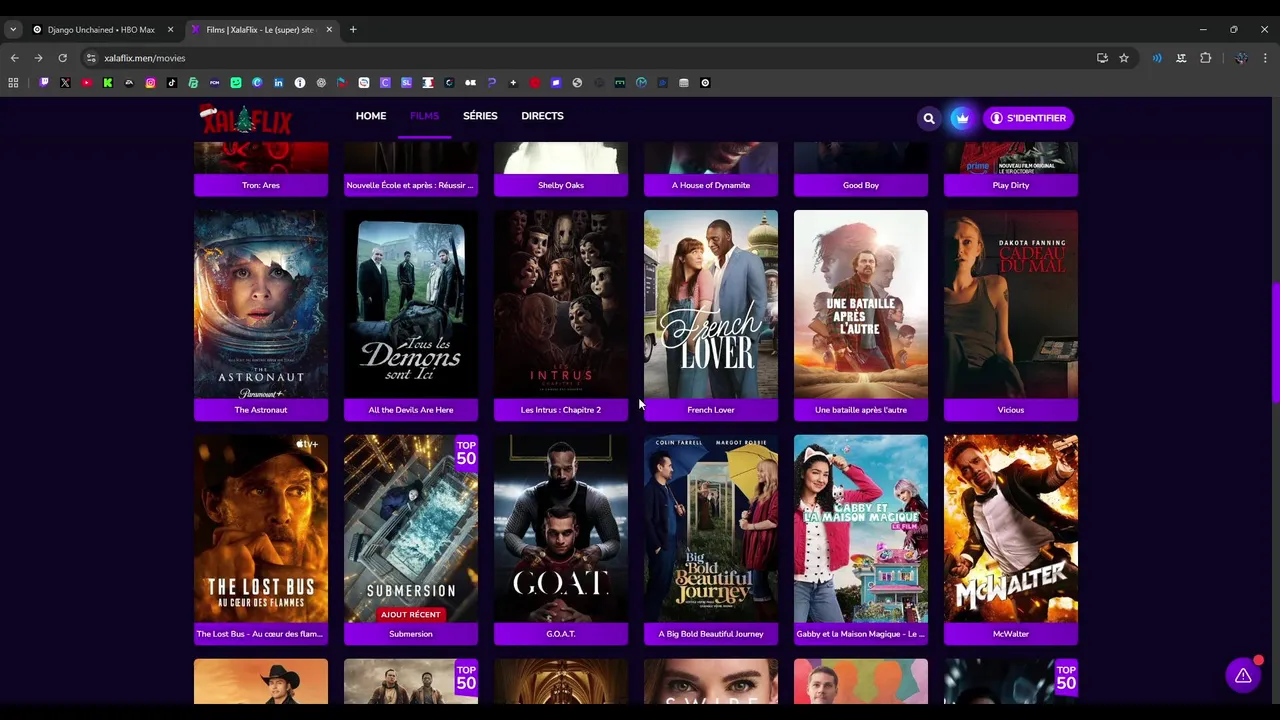Viewport: 1280px width, 720px height.
Task: Click the page vertical scrollbar thumb
Action: click(x=1274, y=342)
